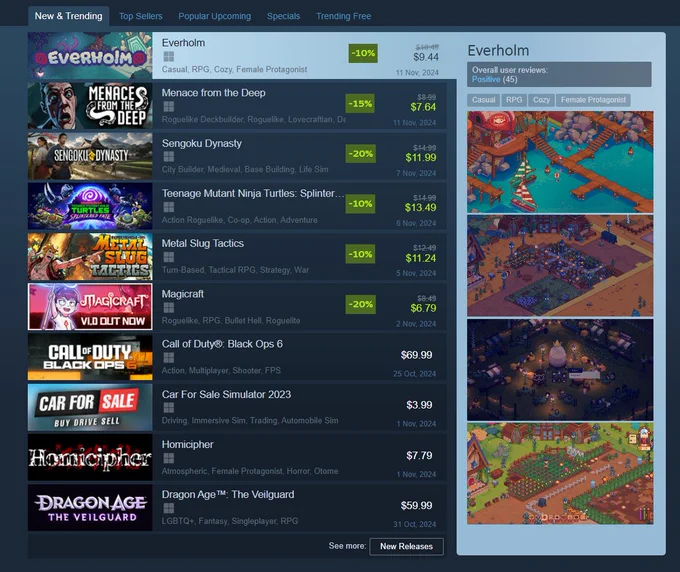
Task: Click the $7.79 price for Homicipher
Action: pos(419,455)
